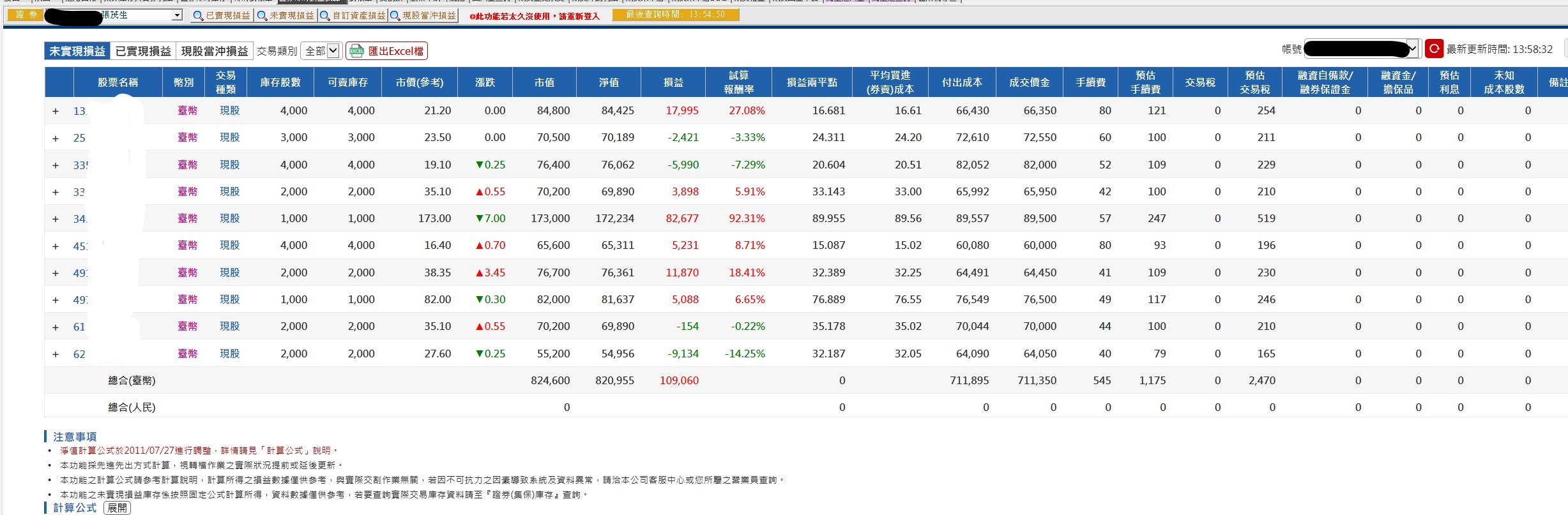Click the 試算報酬率 column header
1568x515 pixels.
point(738,82)
